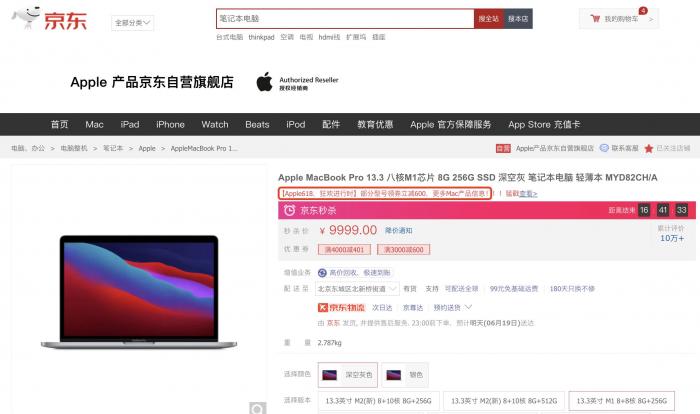Click the red 搜全站 search button
The width and height of the screenshot is (700, 414).
(x=489, y=19)
